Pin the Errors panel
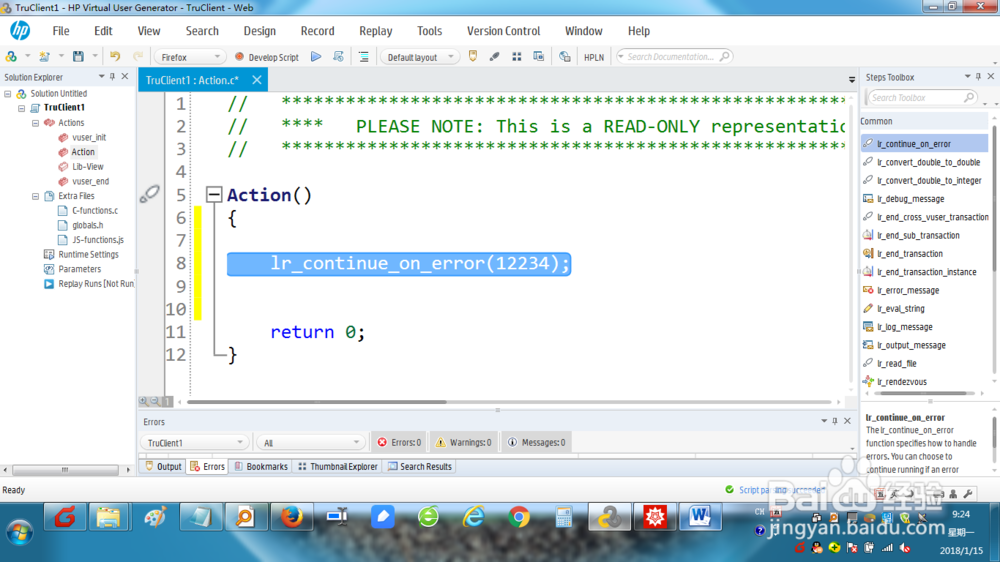This screenshot has width=1000, height=562. pyautogui.click(x=835, y=421)
